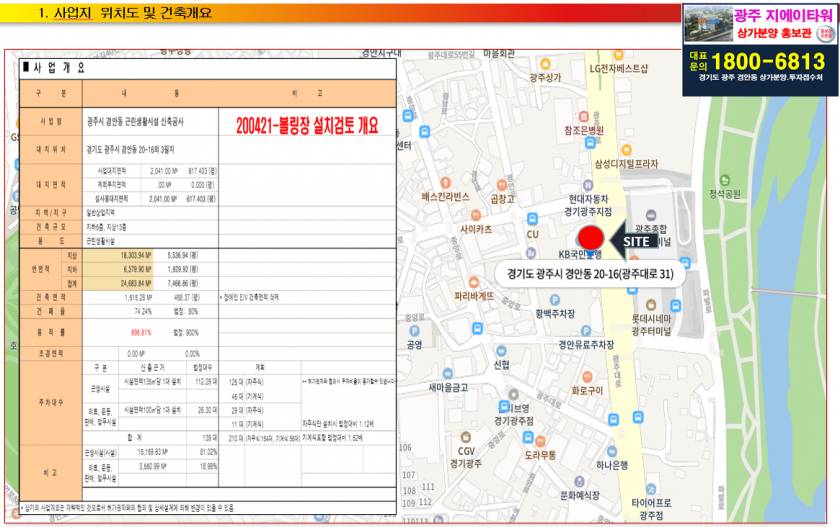Click the 마을회관 map label
The width and height of the screenshot is (840, 527).
(499, 54)
